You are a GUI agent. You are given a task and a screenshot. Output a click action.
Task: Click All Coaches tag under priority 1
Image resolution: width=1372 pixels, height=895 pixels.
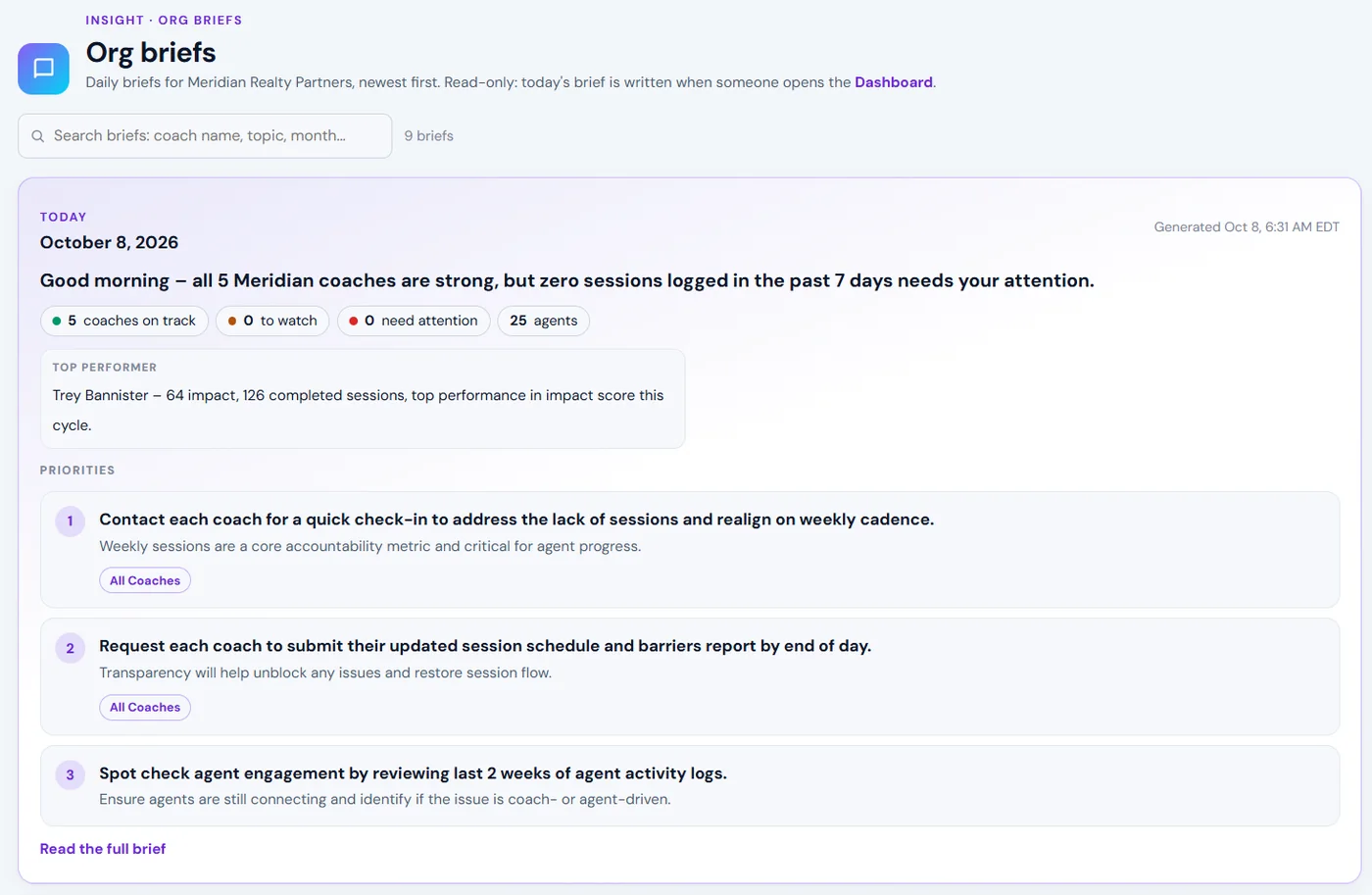[145, 580]
